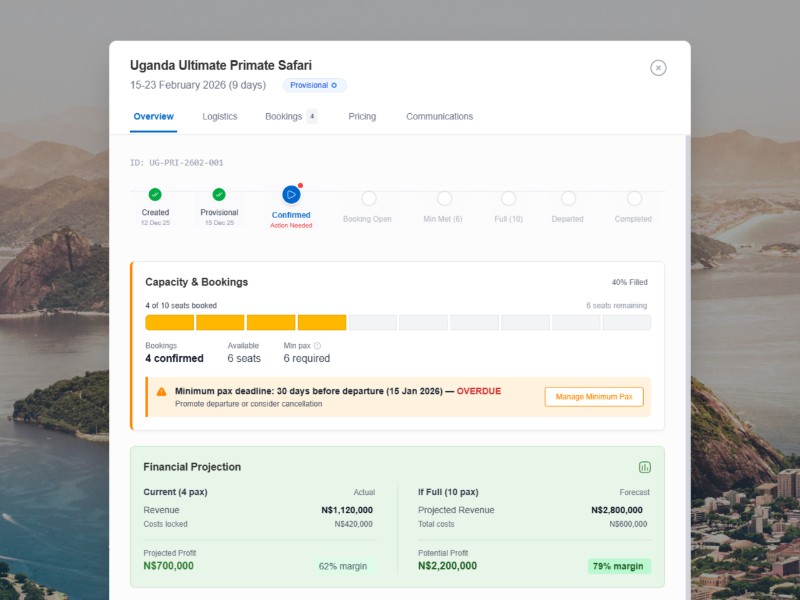This screenshot has width=800, height=600.
Task: Click the orange capacity progress bar
Action: click(245, 322)
